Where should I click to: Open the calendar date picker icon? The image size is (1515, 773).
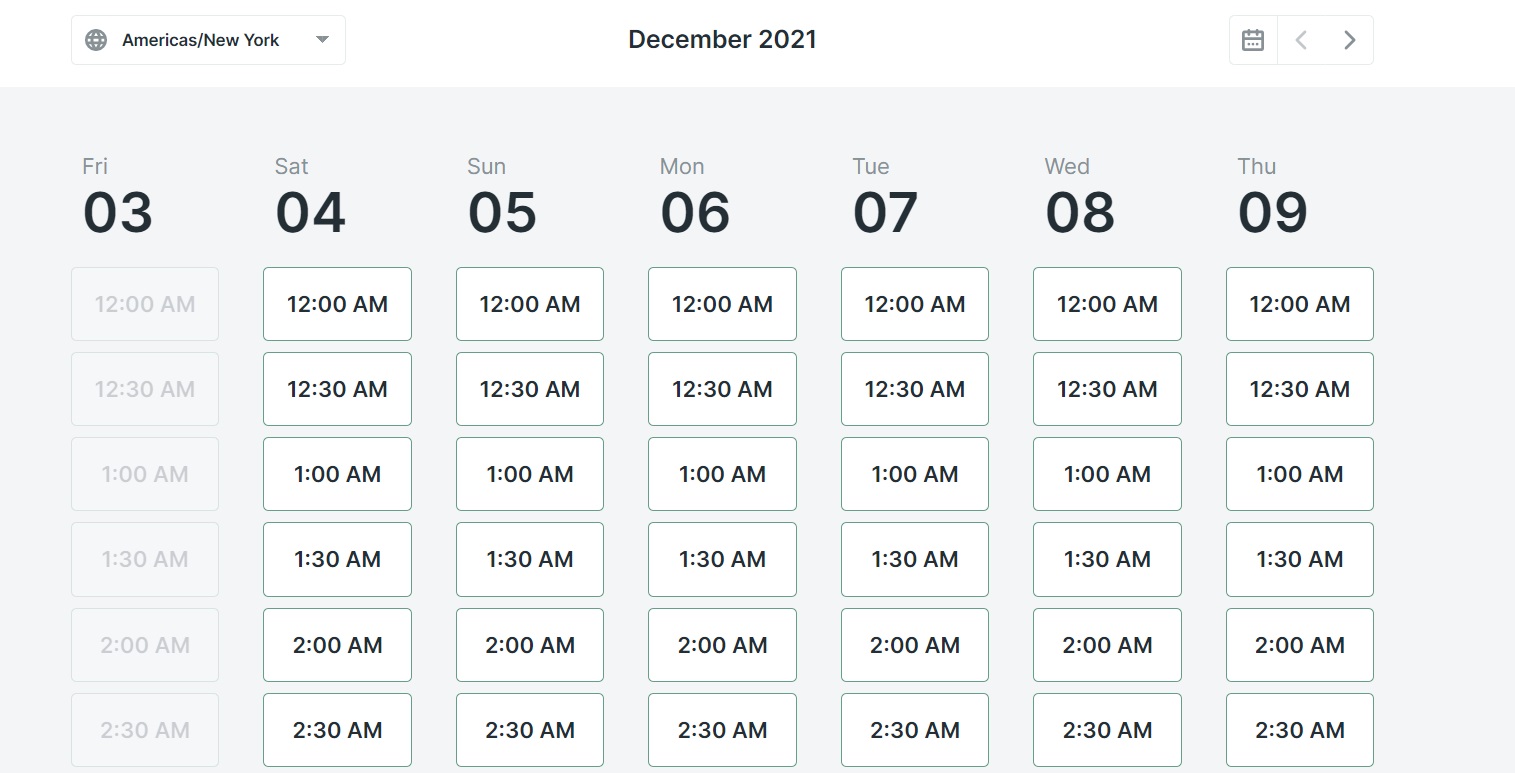tap(1253, 40)
